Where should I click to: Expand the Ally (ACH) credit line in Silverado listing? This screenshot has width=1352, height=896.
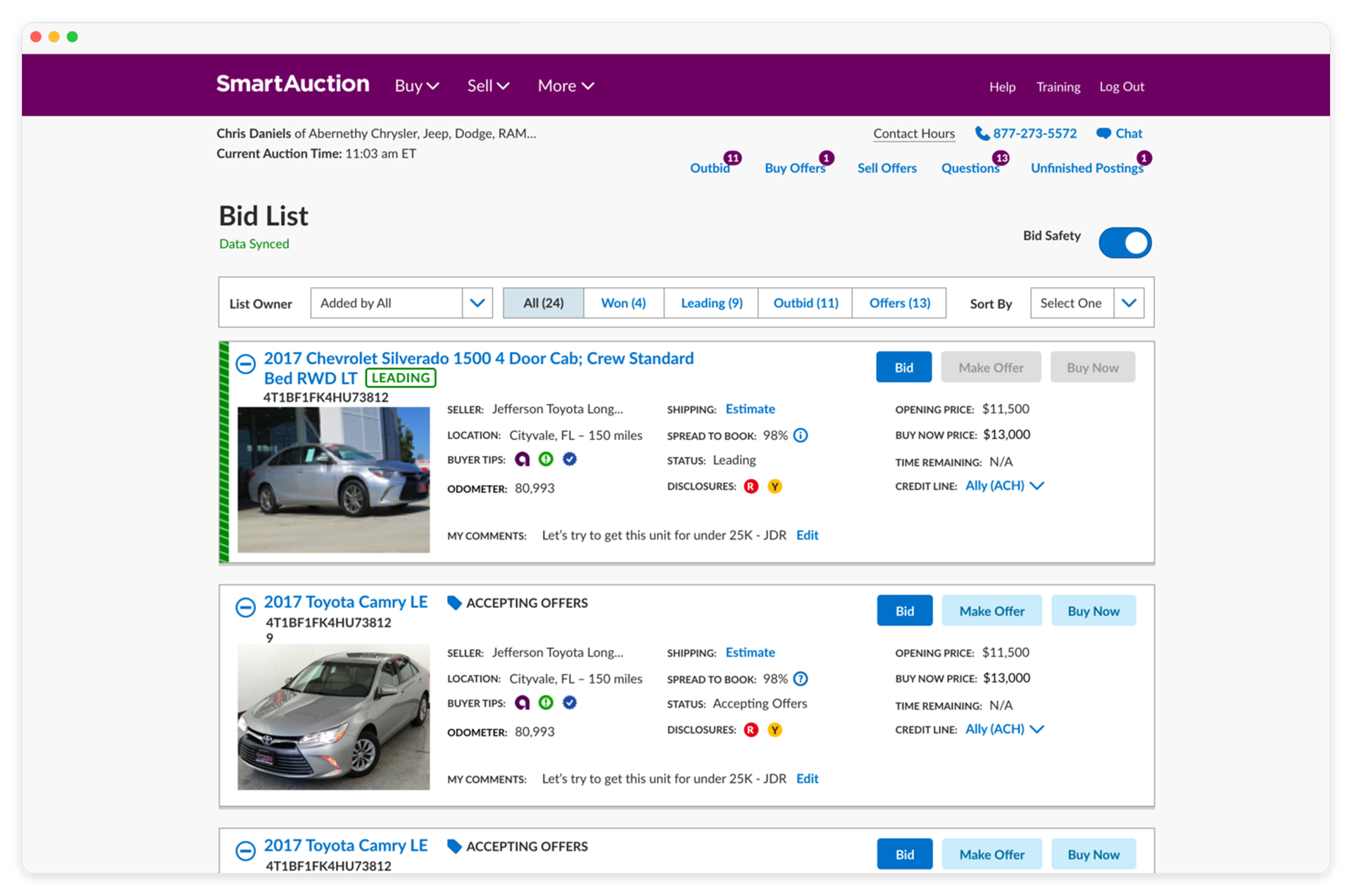click(x=1004, y=486)
